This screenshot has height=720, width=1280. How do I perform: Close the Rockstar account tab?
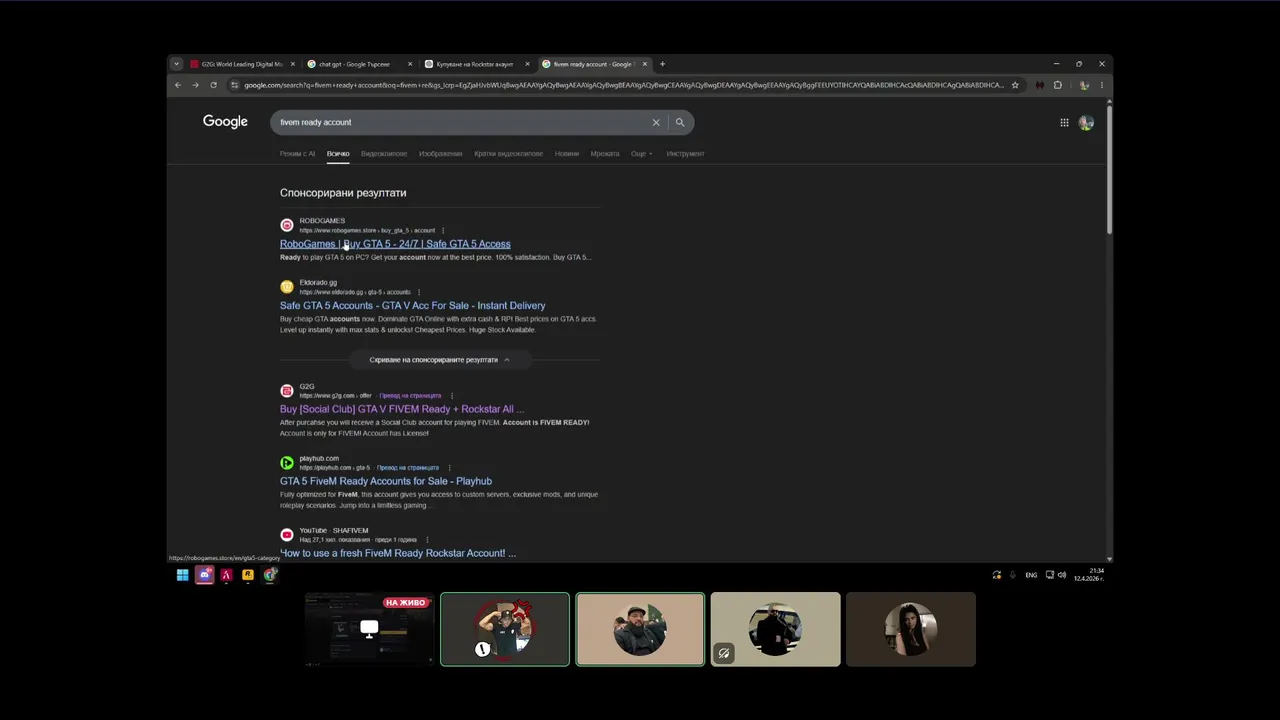point(527,64)
